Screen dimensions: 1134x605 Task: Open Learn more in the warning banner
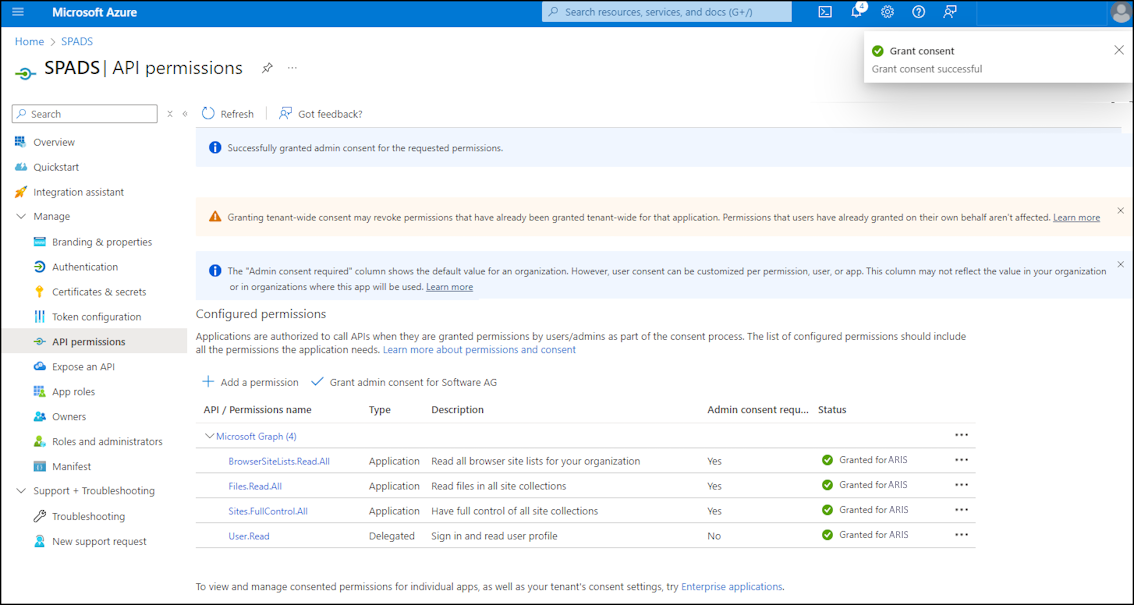pos(1076,217)
